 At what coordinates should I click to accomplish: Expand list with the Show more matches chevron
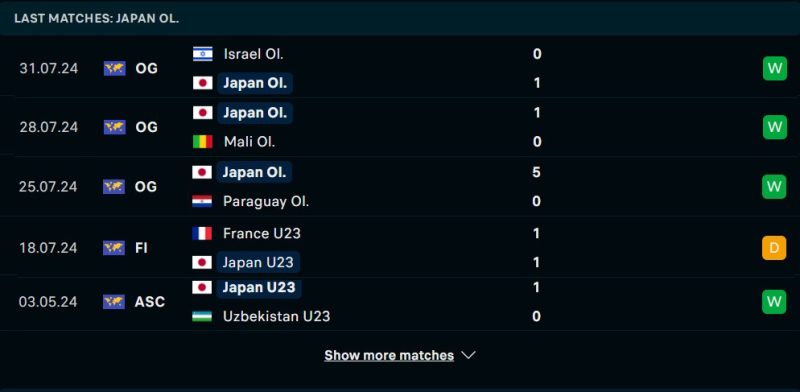[x=468, y=355]
